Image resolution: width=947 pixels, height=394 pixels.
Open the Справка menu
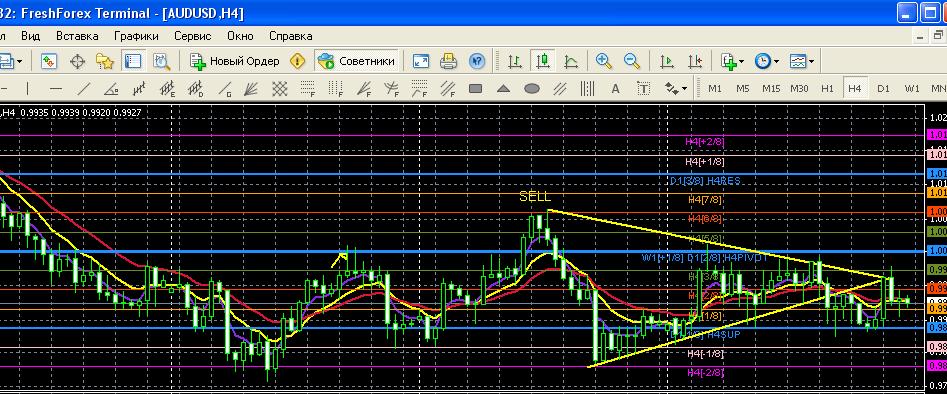291,36
